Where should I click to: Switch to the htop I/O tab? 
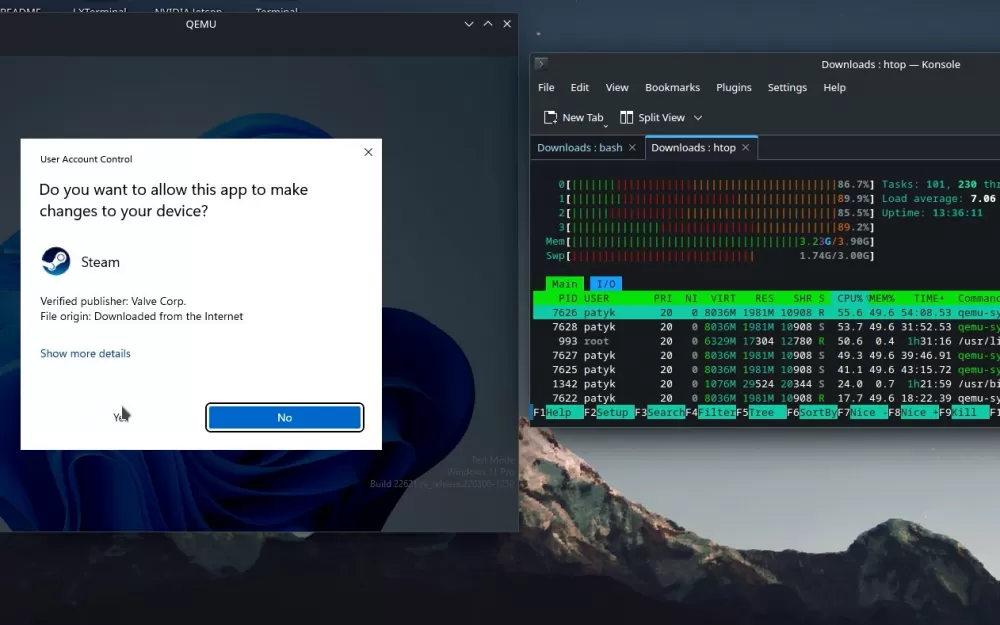point(605,284)
